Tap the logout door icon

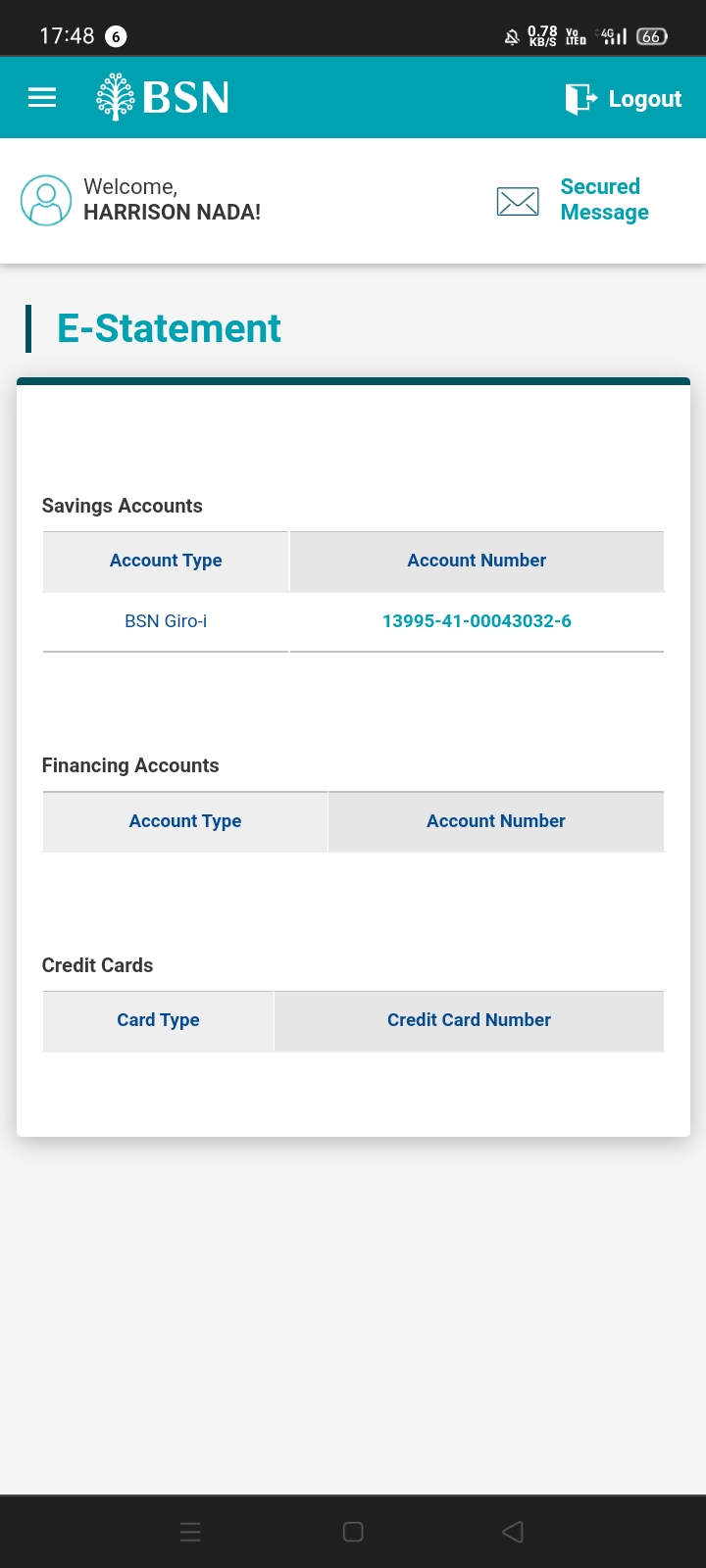point(580,99)
